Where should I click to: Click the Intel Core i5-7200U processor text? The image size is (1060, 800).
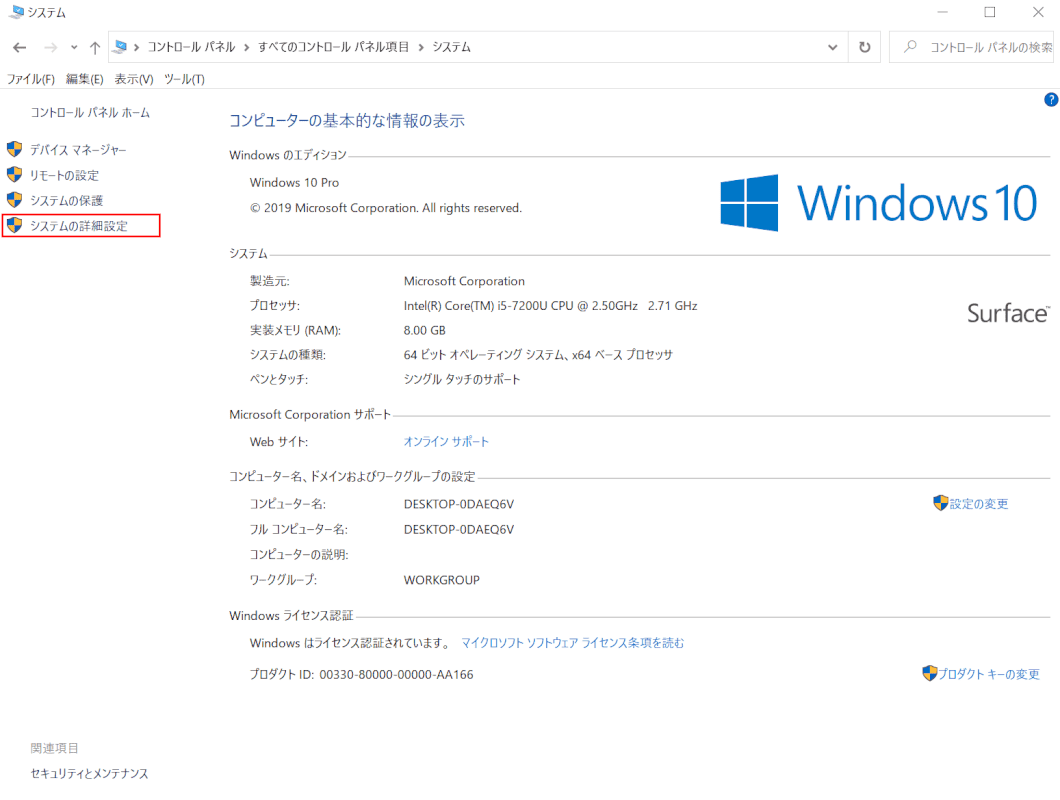click(x=550, y=306)
